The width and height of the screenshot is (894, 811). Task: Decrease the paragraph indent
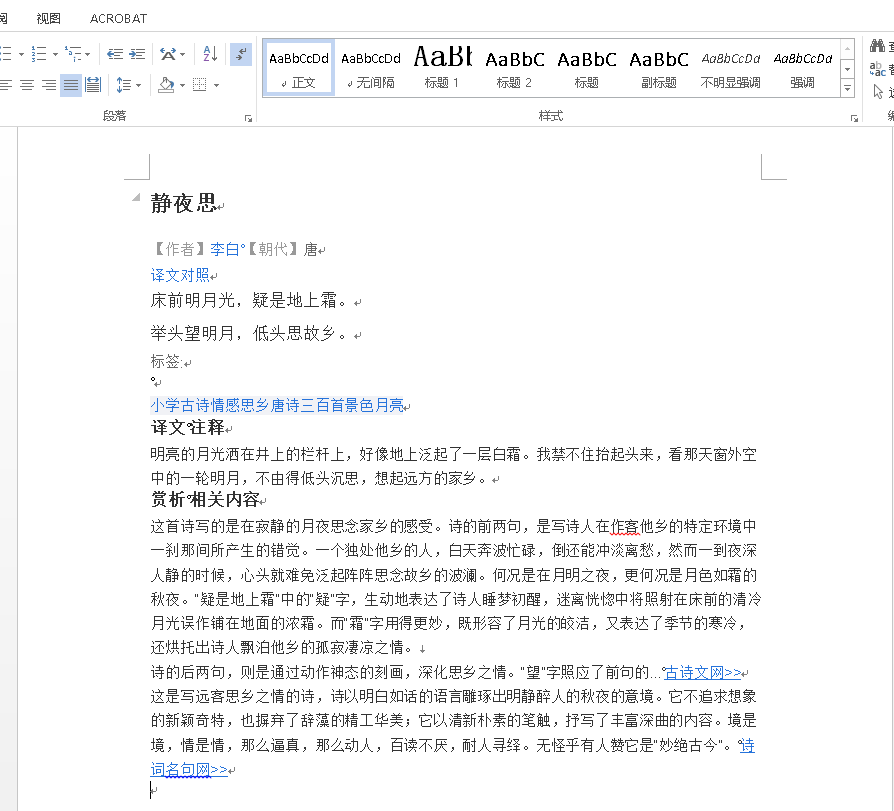[115, 54]
